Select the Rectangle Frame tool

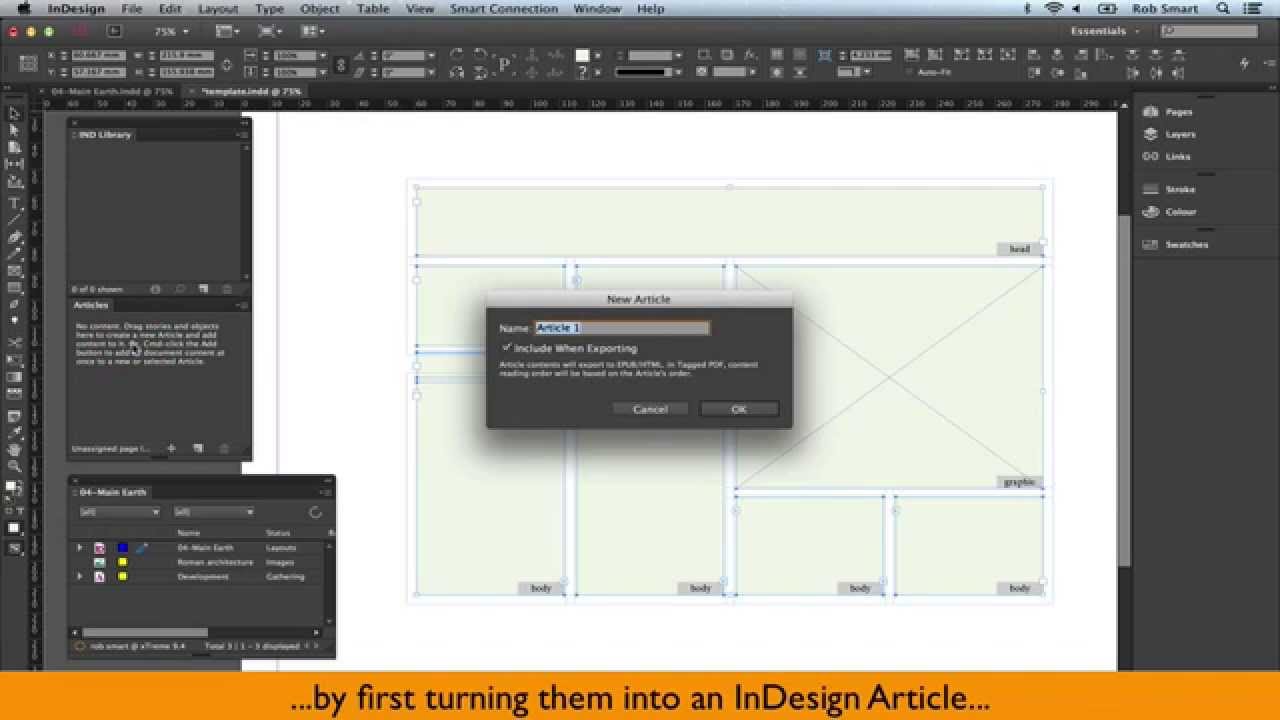(x=14, y=271)
